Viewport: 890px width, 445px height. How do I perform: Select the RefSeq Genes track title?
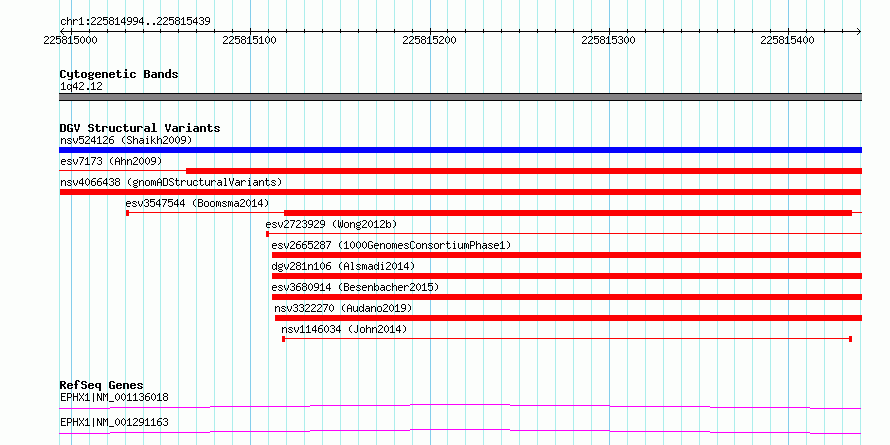pyautogui.click(x=102, y=385)
